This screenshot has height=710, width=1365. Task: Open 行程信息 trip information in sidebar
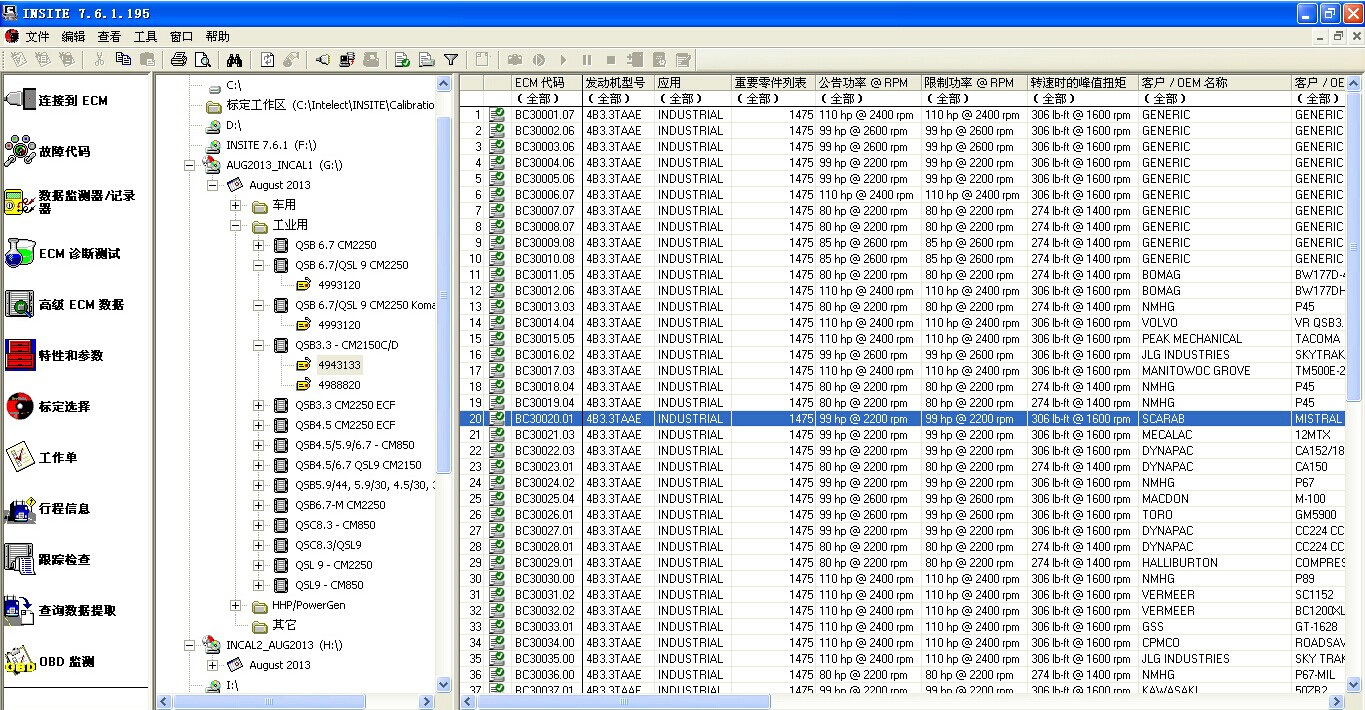[x=48, y=509]
